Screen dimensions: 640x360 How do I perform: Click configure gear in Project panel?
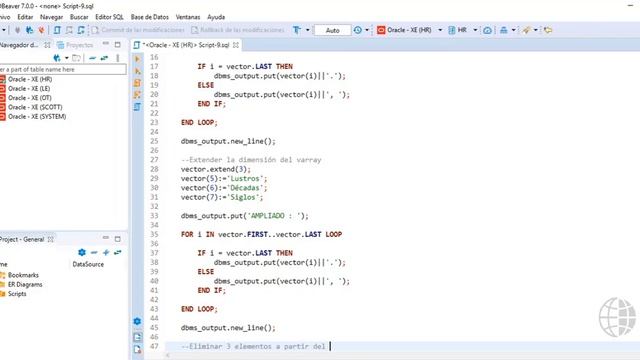(x=82, y=253)
